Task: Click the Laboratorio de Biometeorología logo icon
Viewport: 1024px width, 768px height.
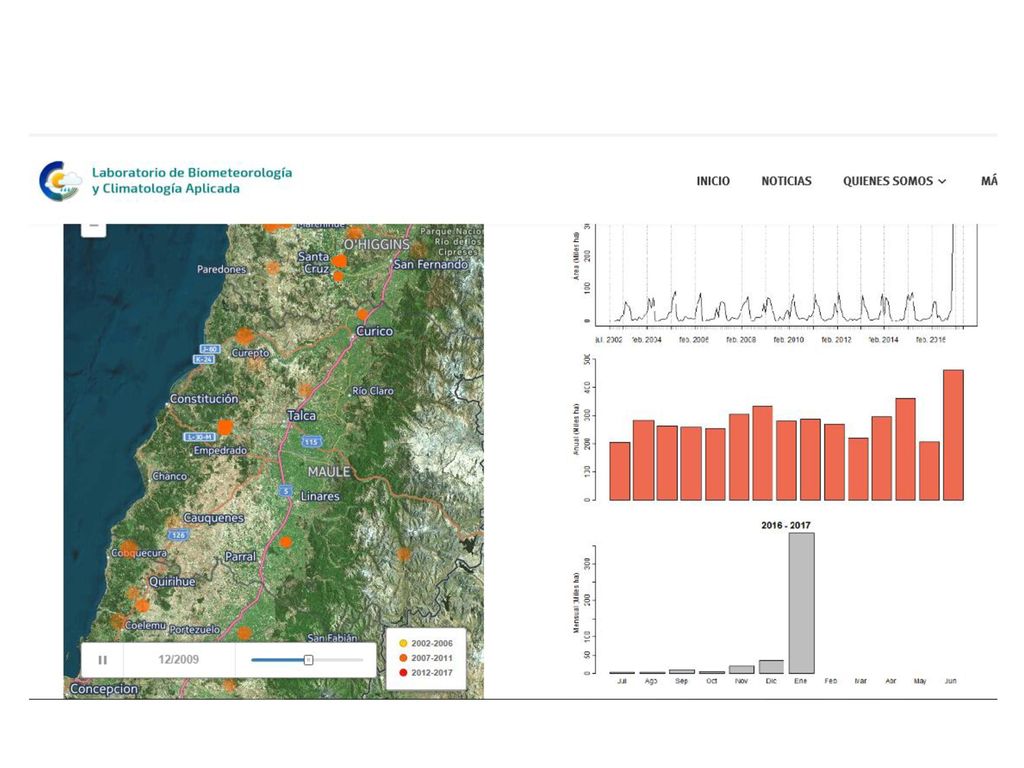Action: (x=60, y=181)
